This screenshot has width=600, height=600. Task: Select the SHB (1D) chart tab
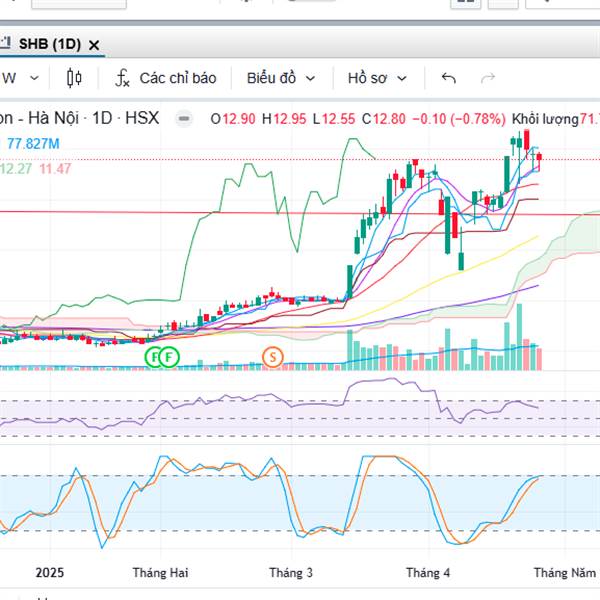tap(50, 44)
